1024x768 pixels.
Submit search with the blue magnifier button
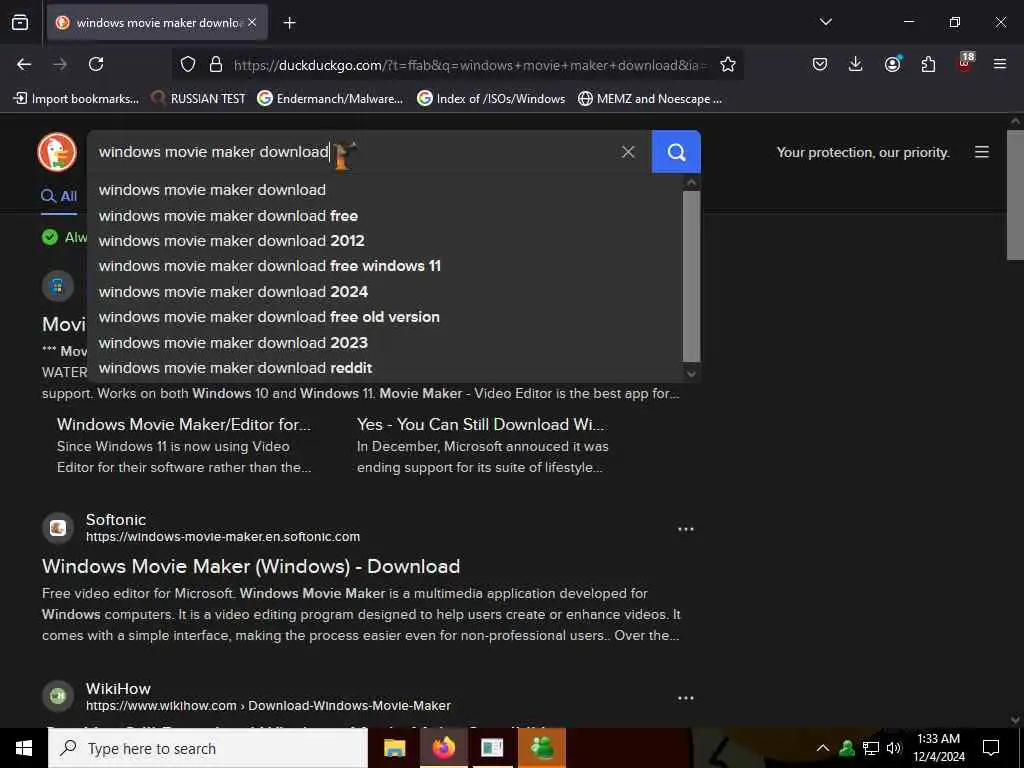click(676, 152)
